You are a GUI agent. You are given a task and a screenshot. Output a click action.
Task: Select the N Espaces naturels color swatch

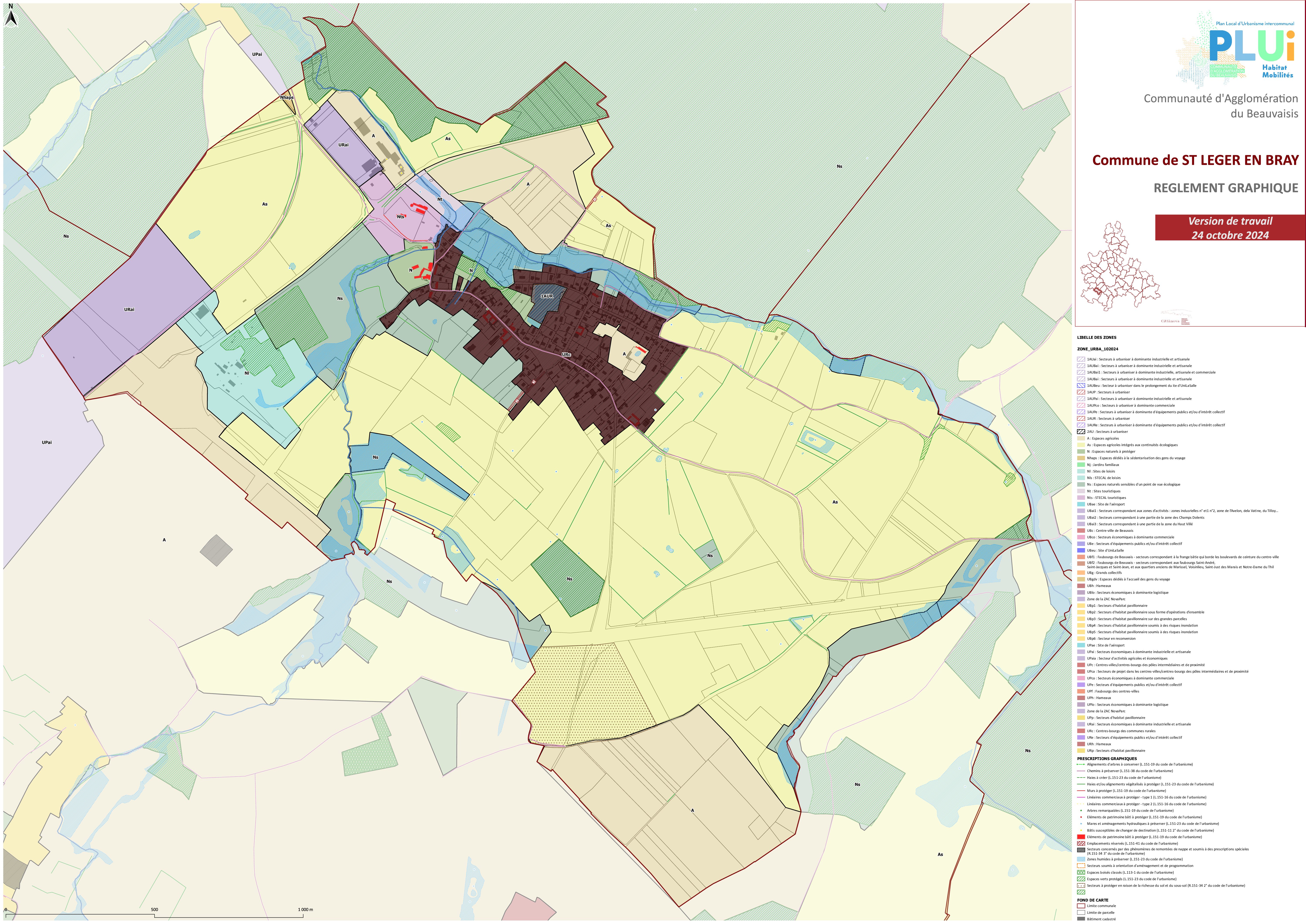[1081, 452]
